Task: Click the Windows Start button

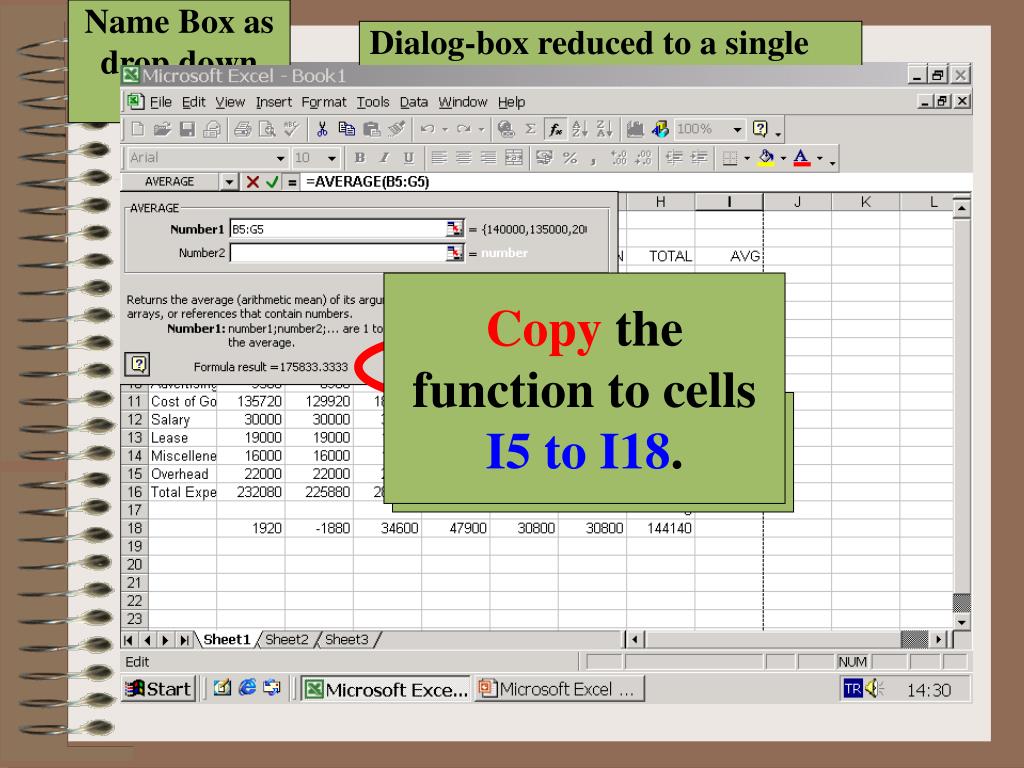Action: 157,689
